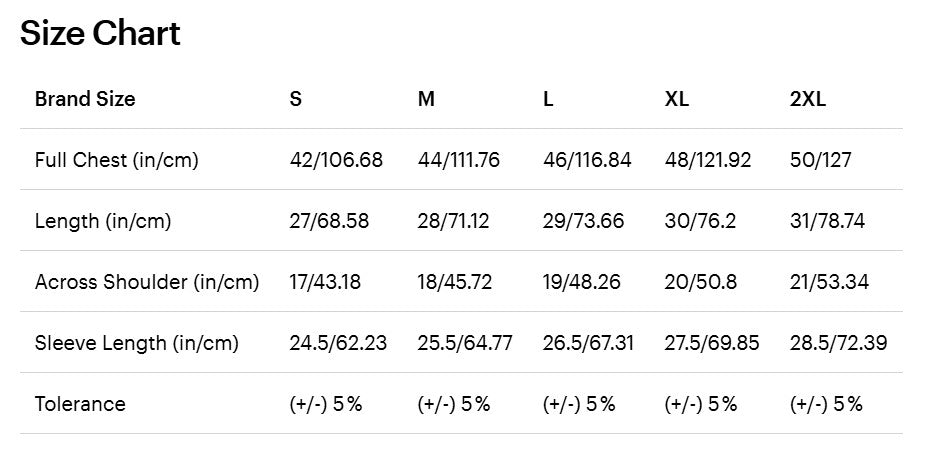932x452 pixels.
Task: Click the S size column header
Action: click(296, 99)
